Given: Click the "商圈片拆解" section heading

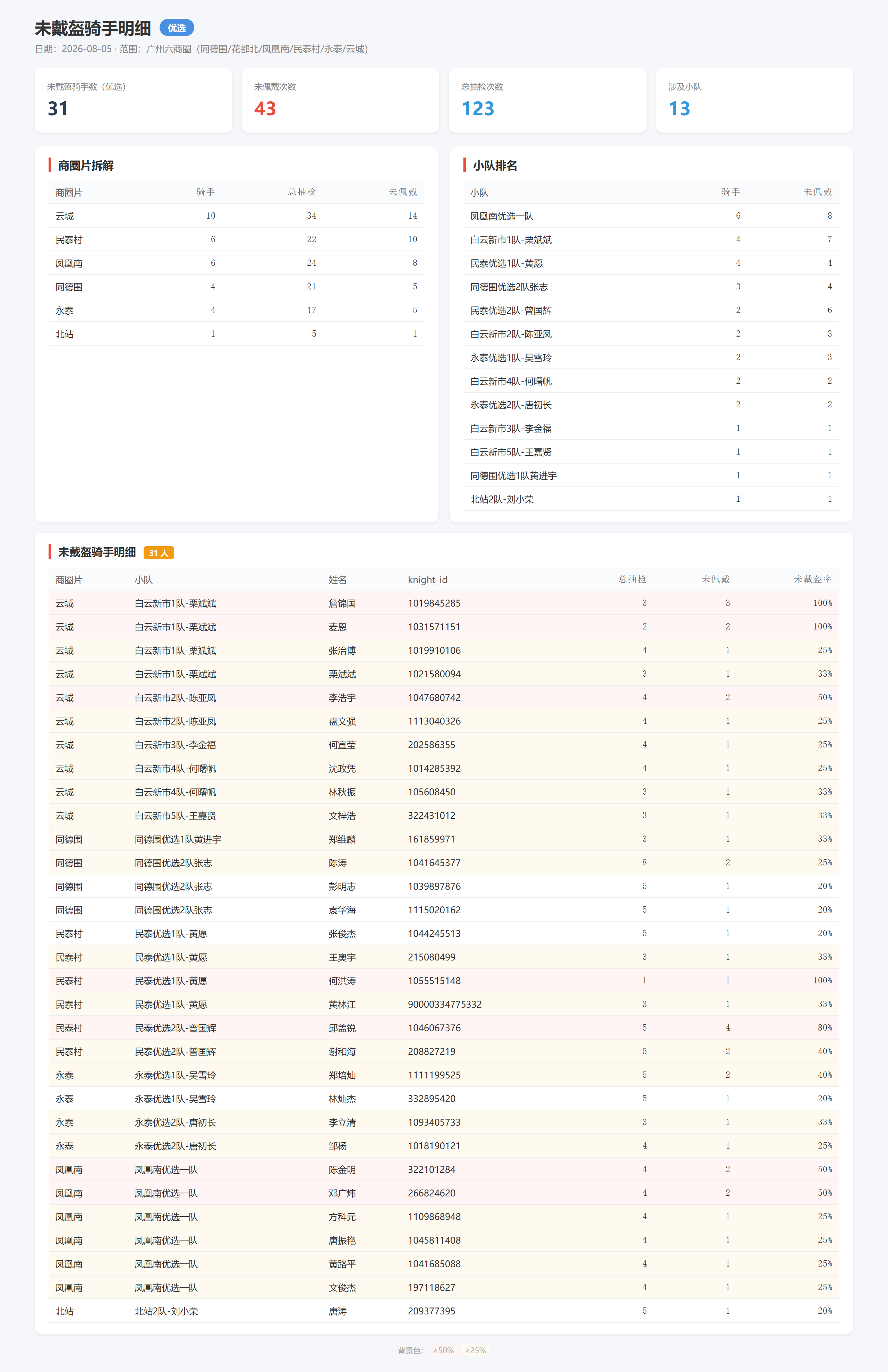Looking at the screenshot, I should pos(86,166).
